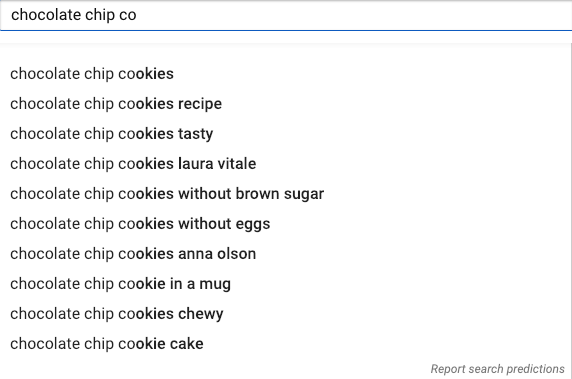Viewport: 572px width, 379px height.
Task: Select 'chocolate chip cookies chewy' suggestion
Action: pyautogui.click(x=286, y=314)
